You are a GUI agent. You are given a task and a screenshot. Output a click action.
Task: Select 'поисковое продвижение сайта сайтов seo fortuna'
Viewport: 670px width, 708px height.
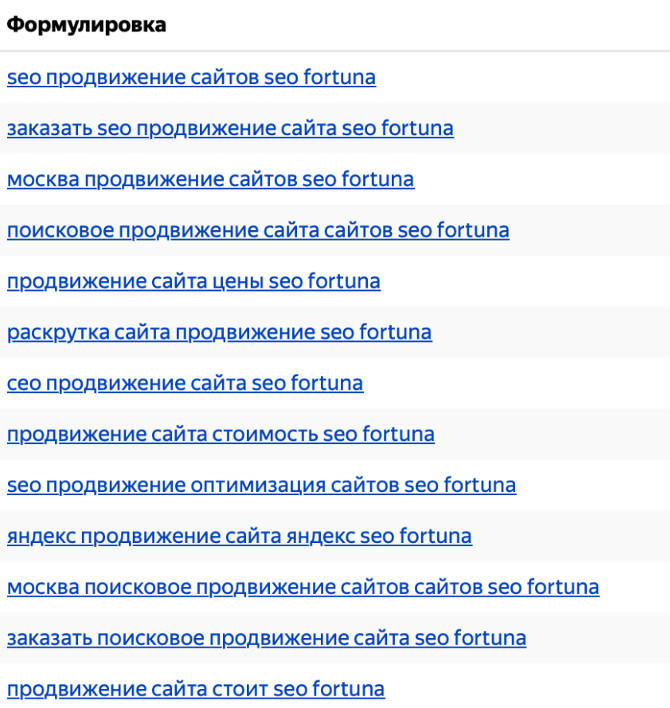pos(258,230)
